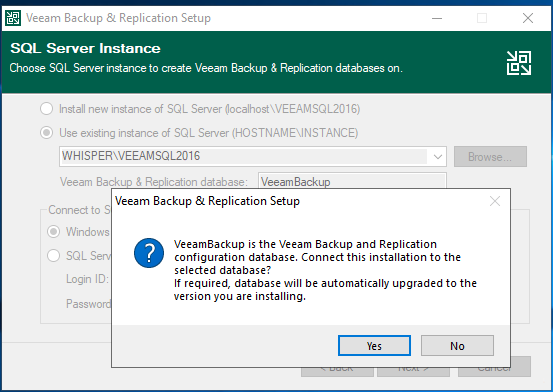Select Install new instance of SQL Server

[x=47, y=109]
